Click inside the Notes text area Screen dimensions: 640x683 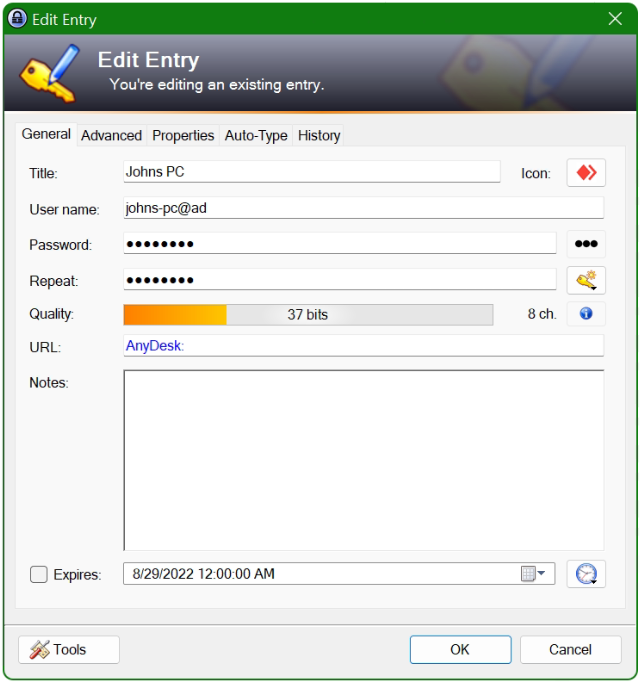363,460
